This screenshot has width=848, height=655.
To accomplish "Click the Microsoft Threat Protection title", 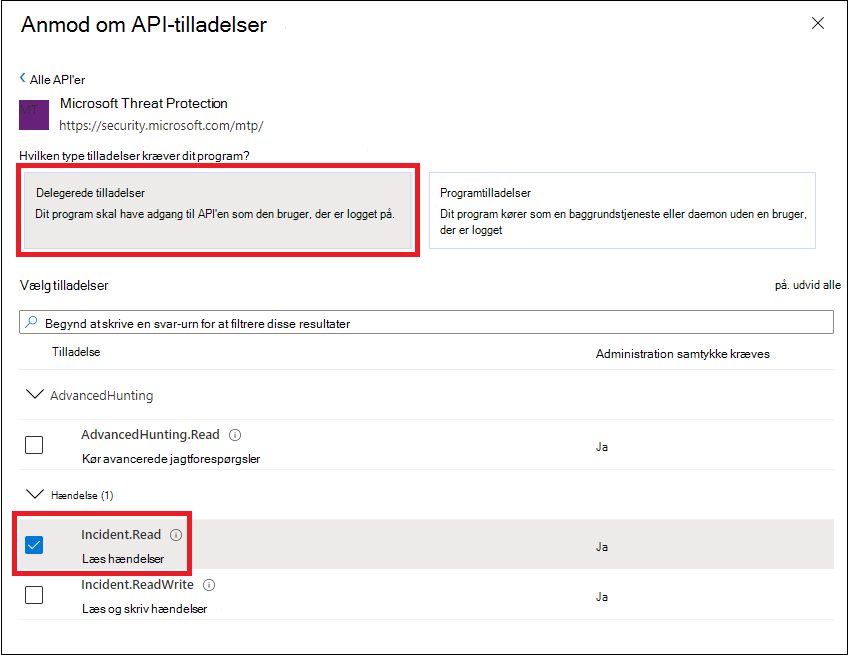I will (143, 103).
